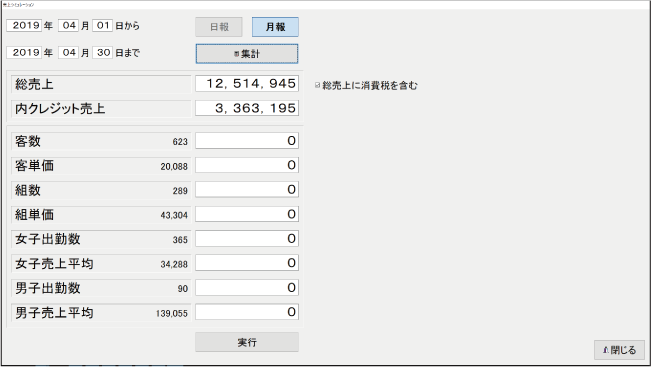Viewport: 651px width, 367px height.
Task: Focus the 女子出勤数 input field
Action: tap(247, 239)
